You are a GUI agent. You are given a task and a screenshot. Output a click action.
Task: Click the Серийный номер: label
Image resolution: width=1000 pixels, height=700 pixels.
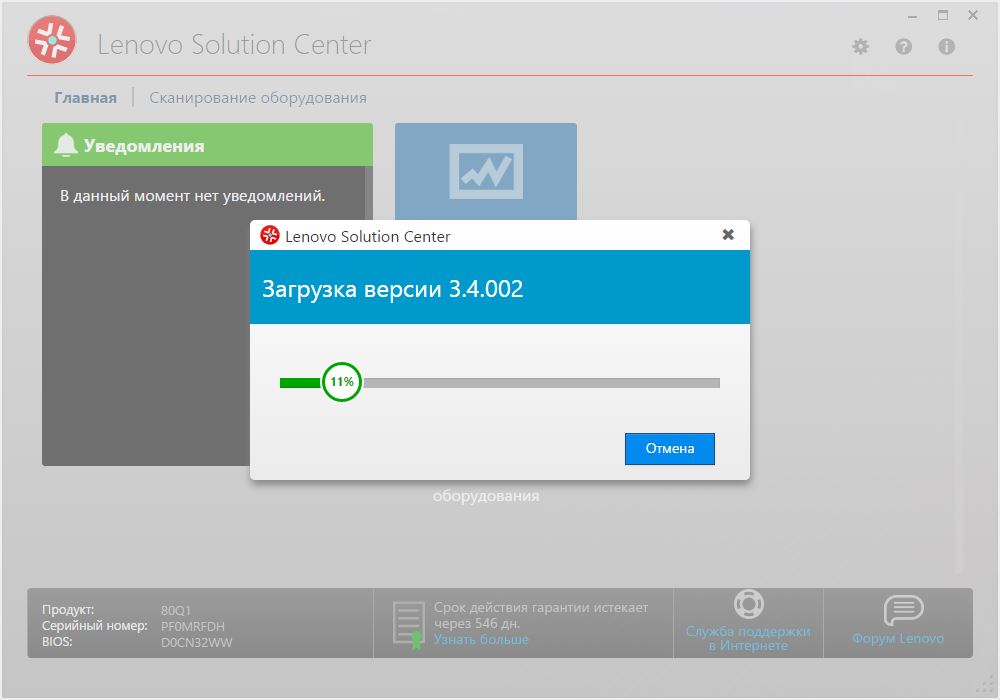(x=94, y=625)
